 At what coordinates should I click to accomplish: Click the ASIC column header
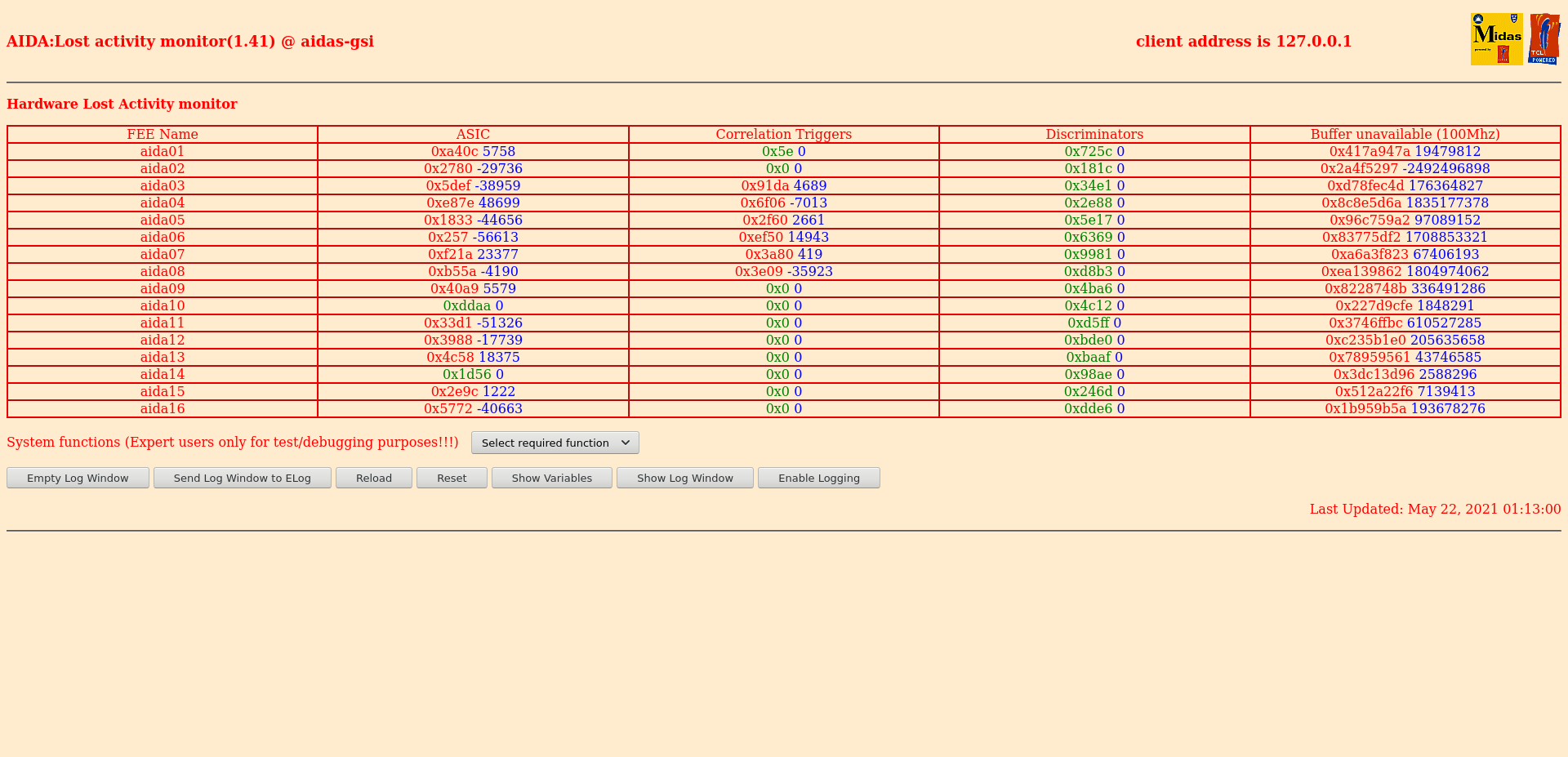click(473, 134)
